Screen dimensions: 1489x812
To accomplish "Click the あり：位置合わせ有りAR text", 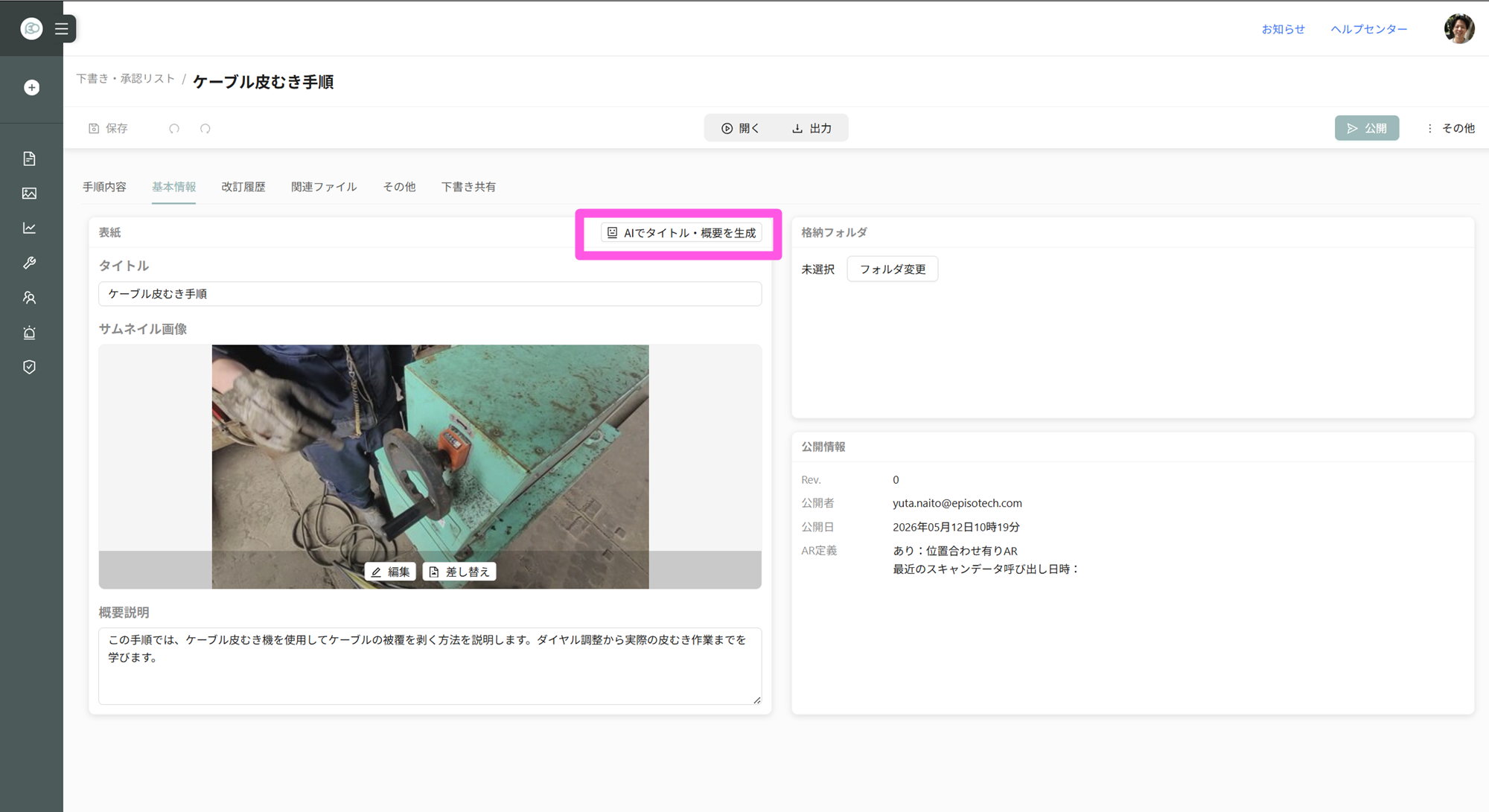I will click(955, 552).
